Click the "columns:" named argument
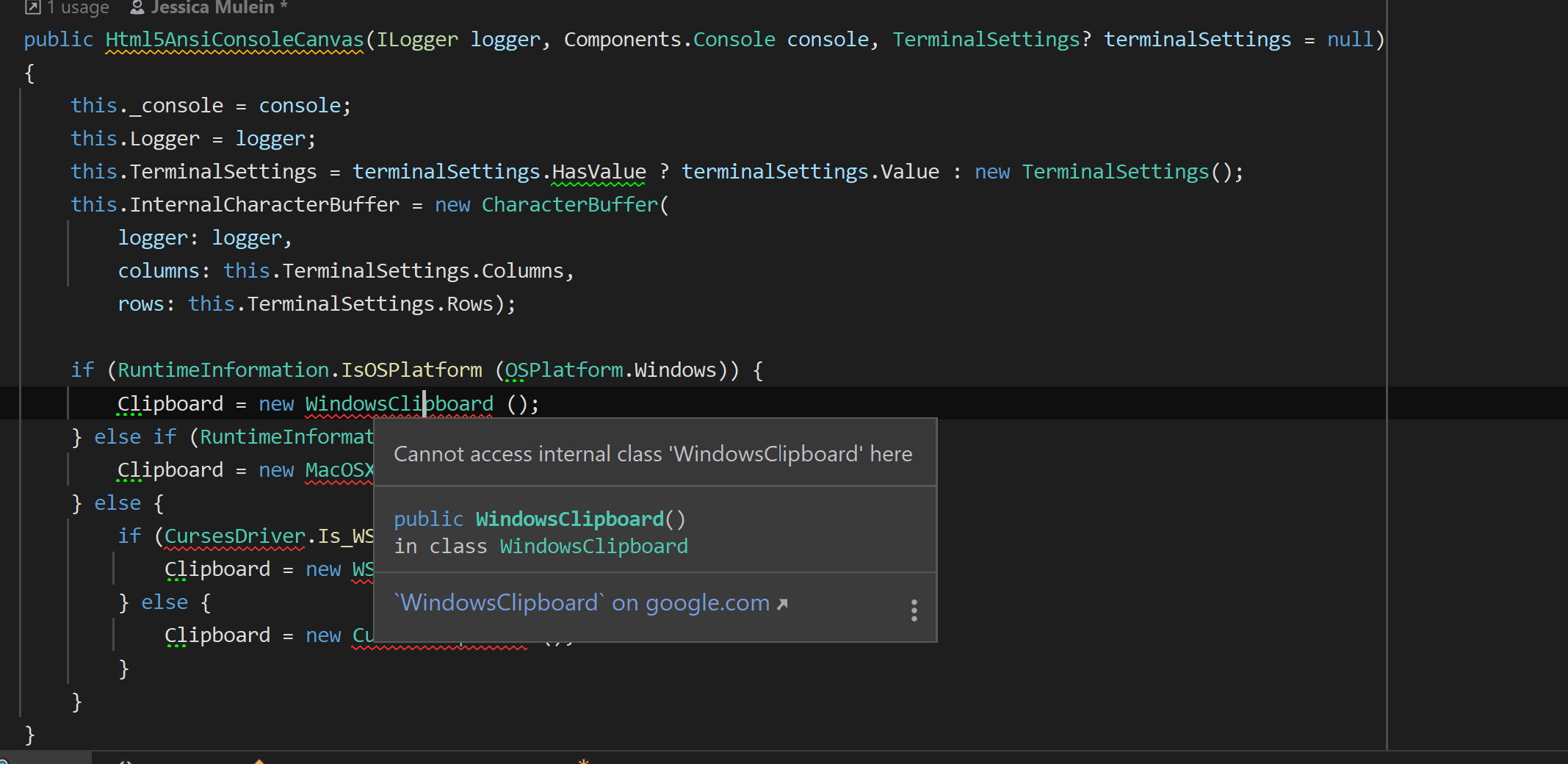1568x764 pixels. point(164,271)
